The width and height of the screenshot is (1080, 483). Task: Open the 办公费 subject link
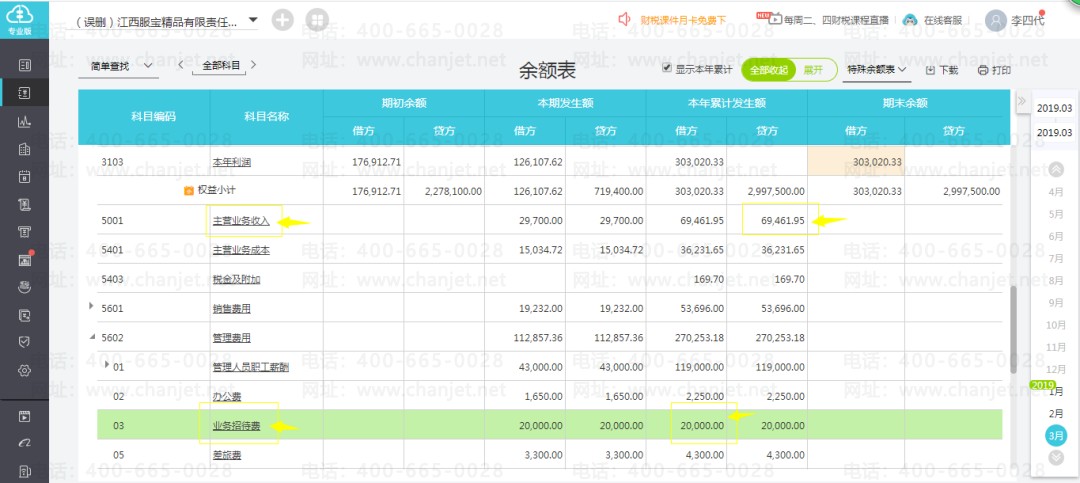click(227, 397)
